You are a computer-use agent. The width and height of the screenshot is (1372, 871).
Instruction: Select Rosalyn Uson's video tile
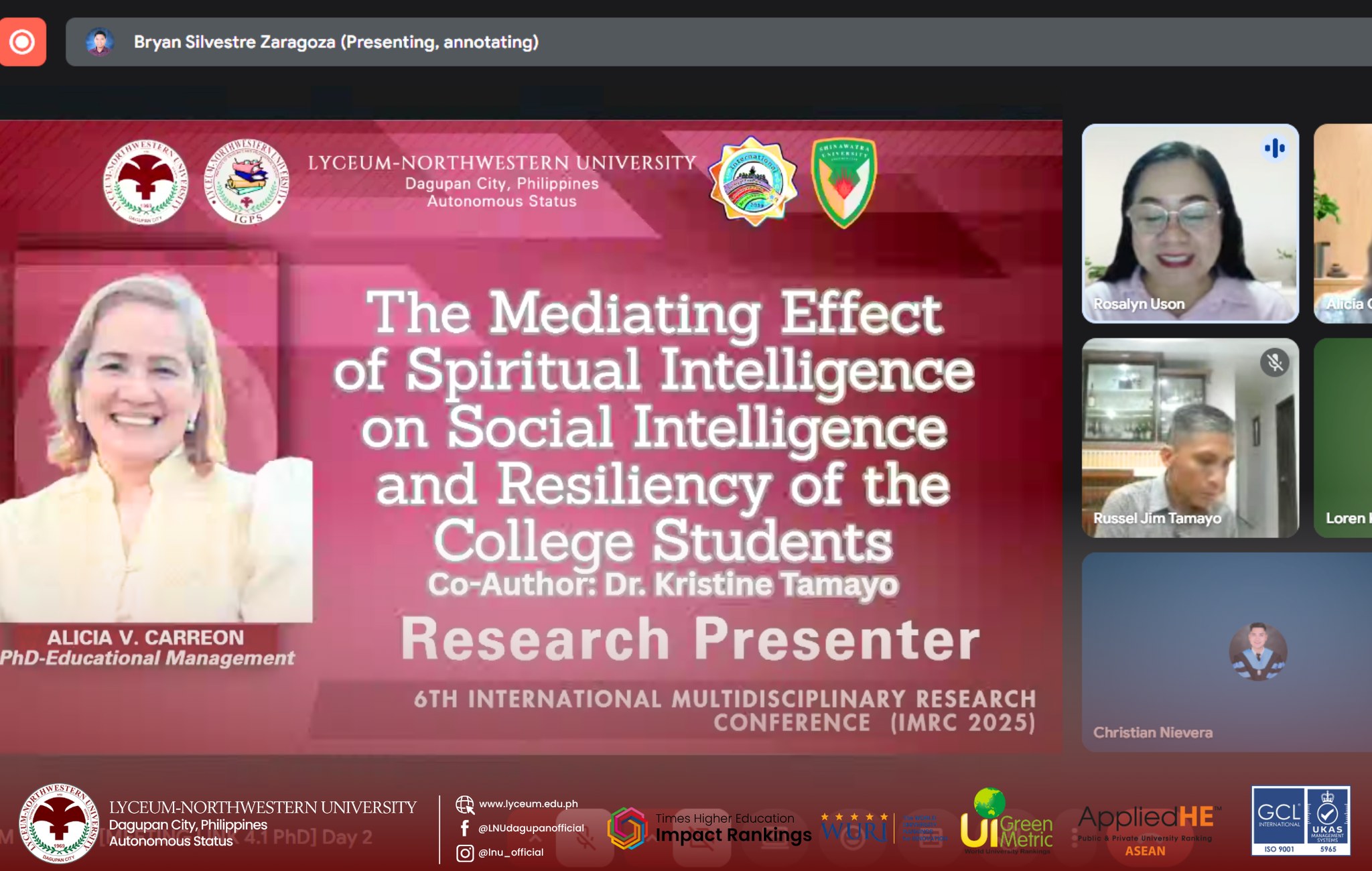1190,223
